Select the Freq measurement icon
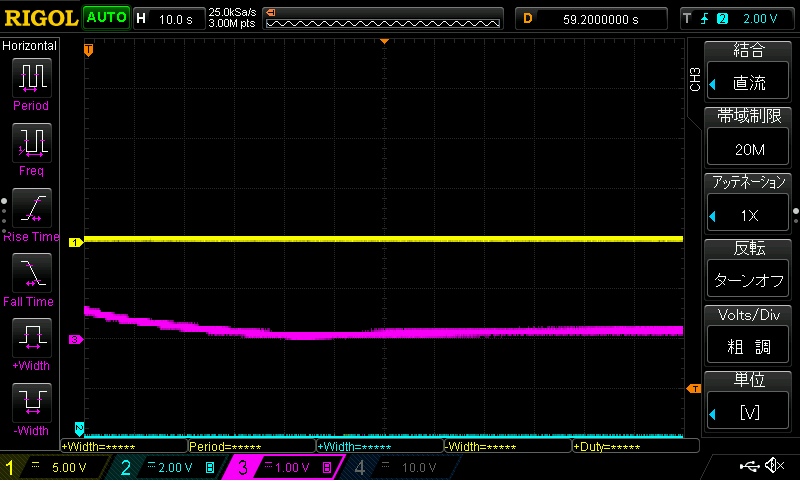Screen dimensions: 800x480 coord(32,143)
